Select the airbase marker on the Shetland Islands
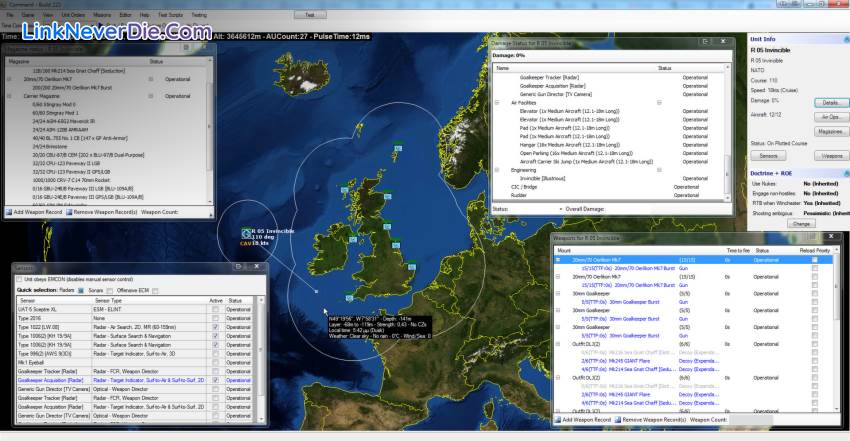The image size is (850, 441). [x=398, y=148]
